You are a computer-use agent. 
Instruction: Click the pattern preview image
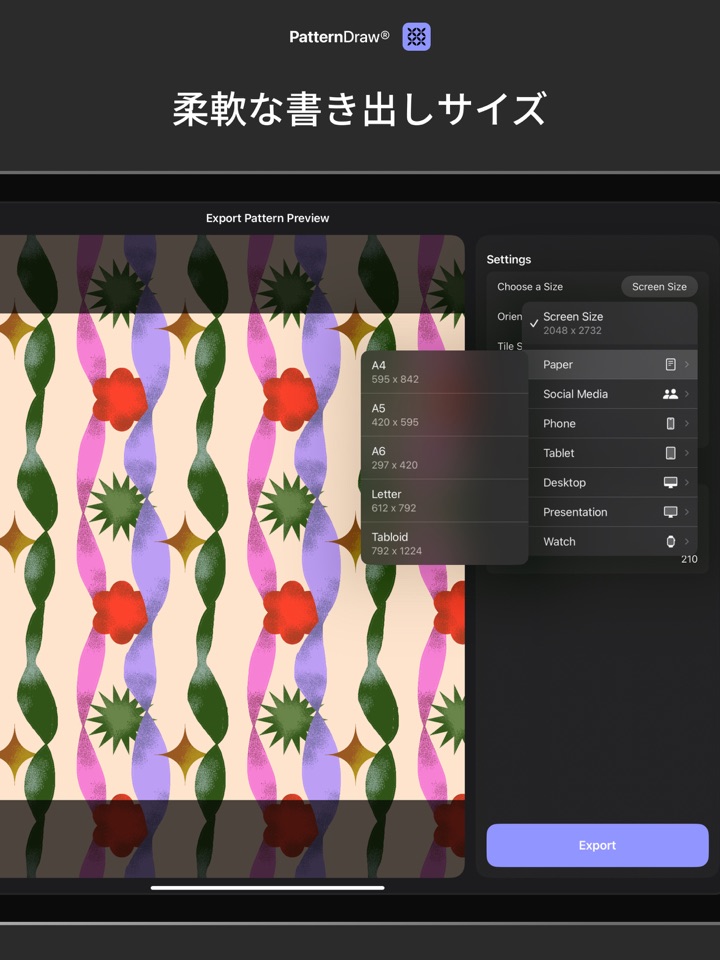[232, 556]
